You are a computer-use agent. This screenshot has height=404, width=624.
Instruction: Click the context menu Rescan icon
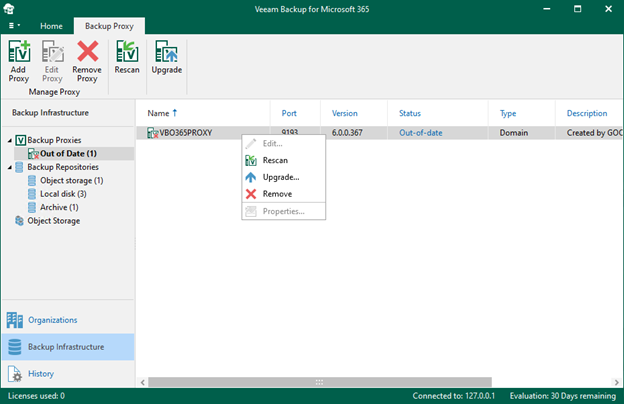pyautogui.click(x=251, y=160)
